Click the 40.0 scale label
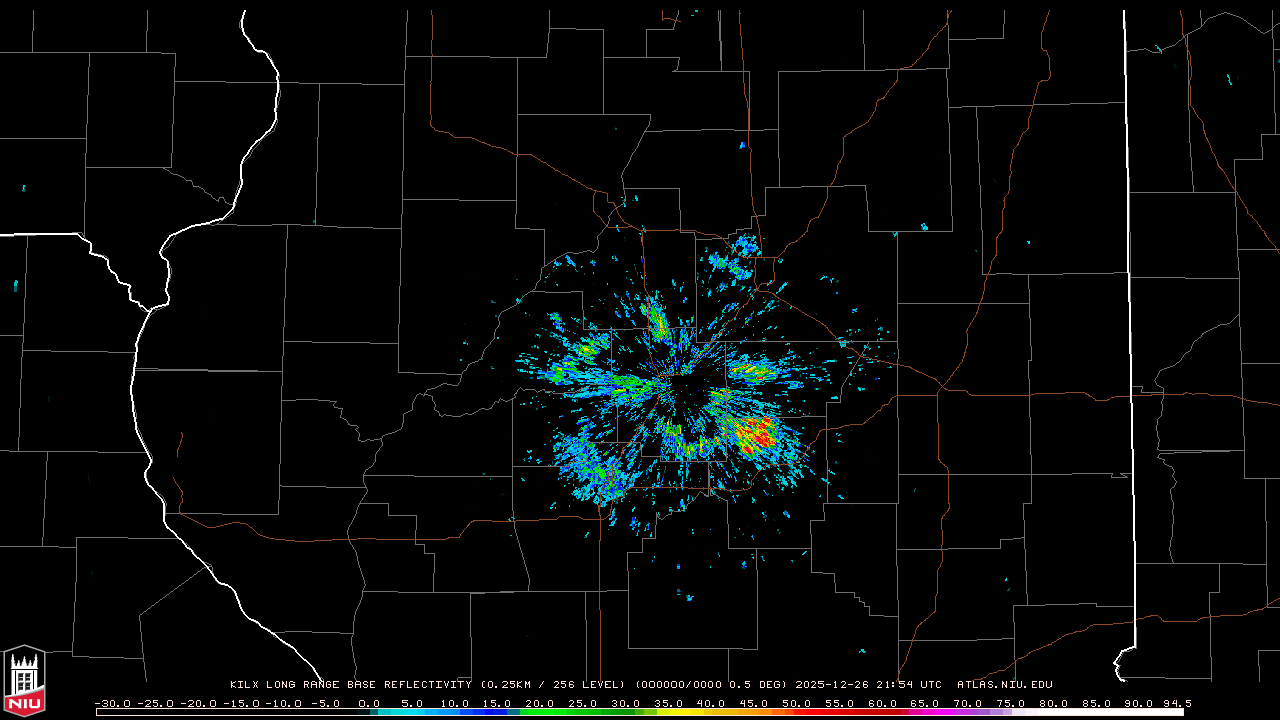Screen dimensions: 1280x720 711,704
